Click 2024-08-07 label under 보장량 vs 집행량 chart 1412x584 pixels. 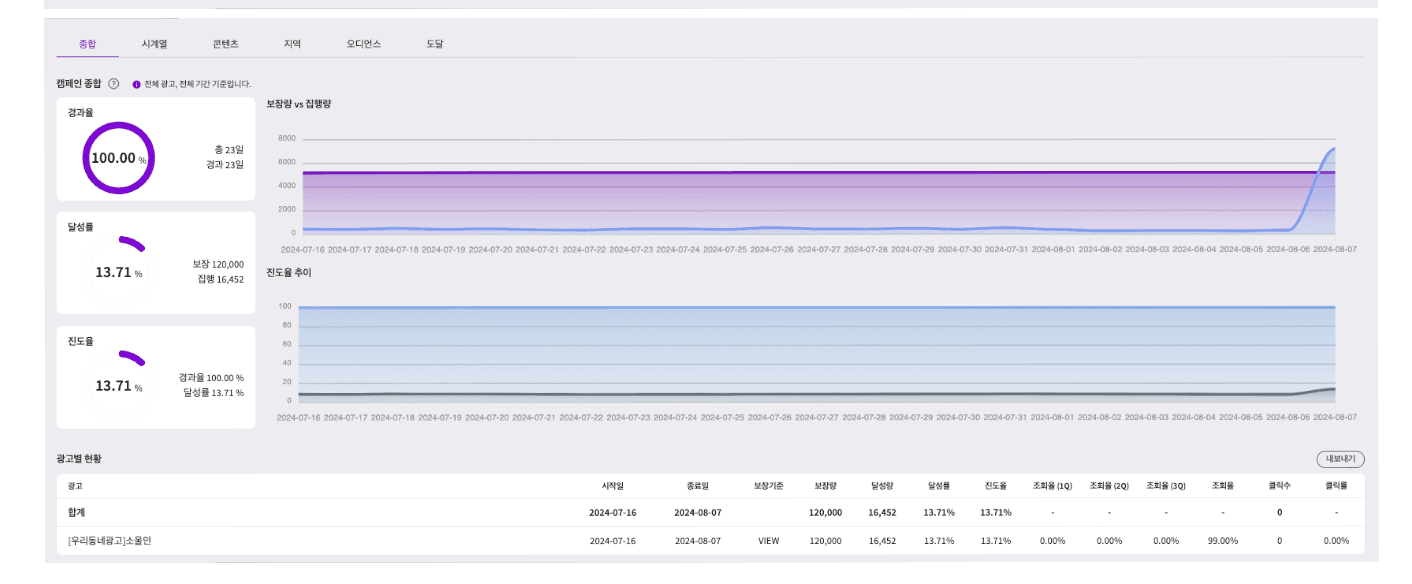1335,248
